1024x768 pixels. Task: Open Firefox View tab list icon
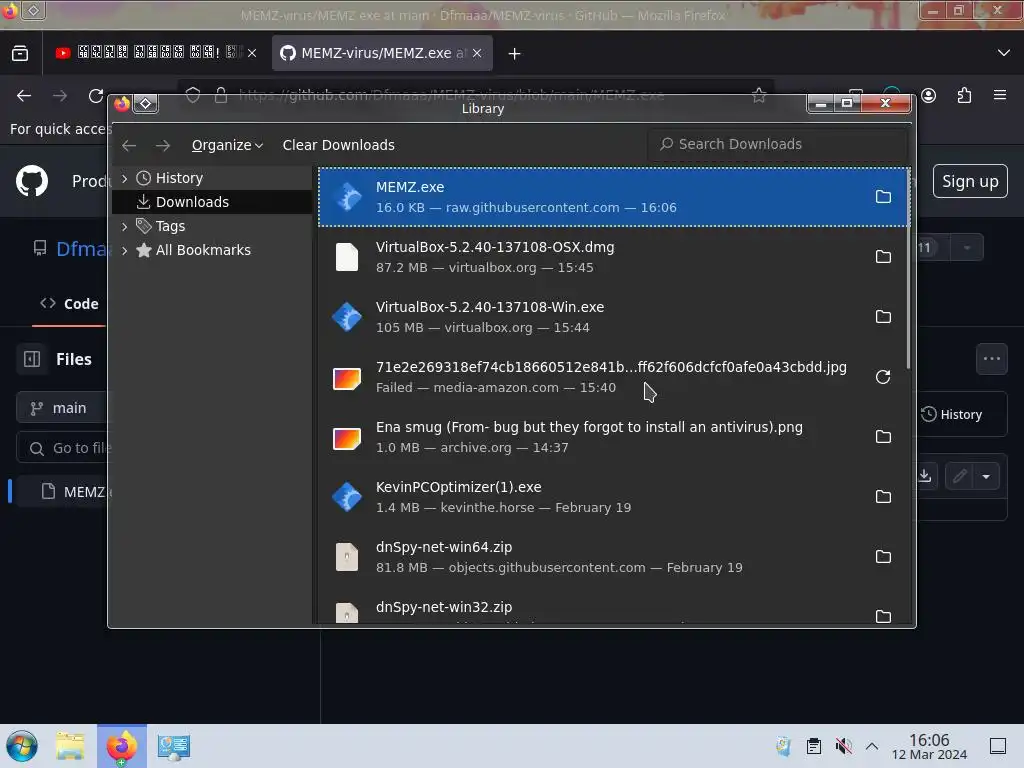click(x=20, y=54)
